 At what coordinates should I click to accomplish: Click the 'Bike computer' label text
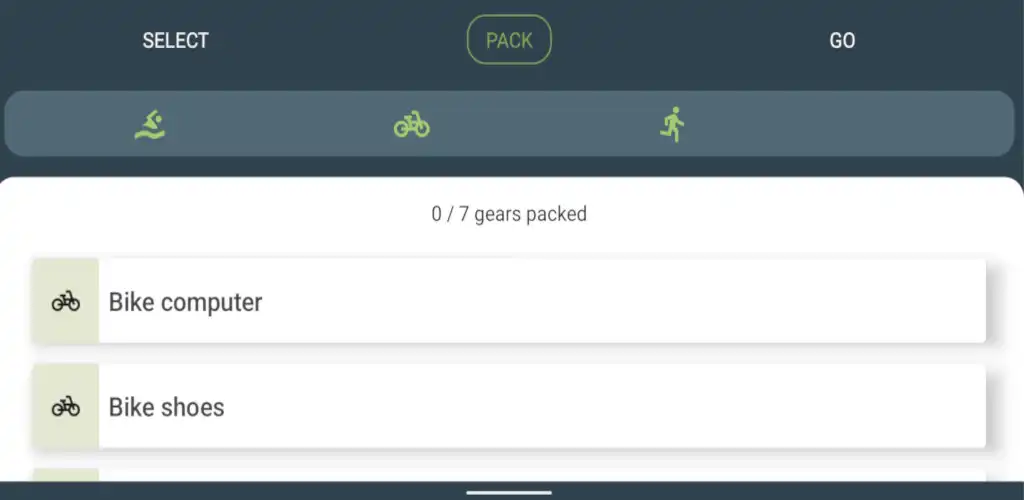(185, 302)
